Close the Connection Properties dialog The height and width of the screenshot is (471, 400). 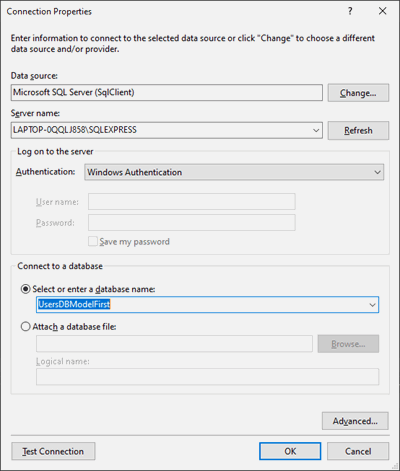383,11
